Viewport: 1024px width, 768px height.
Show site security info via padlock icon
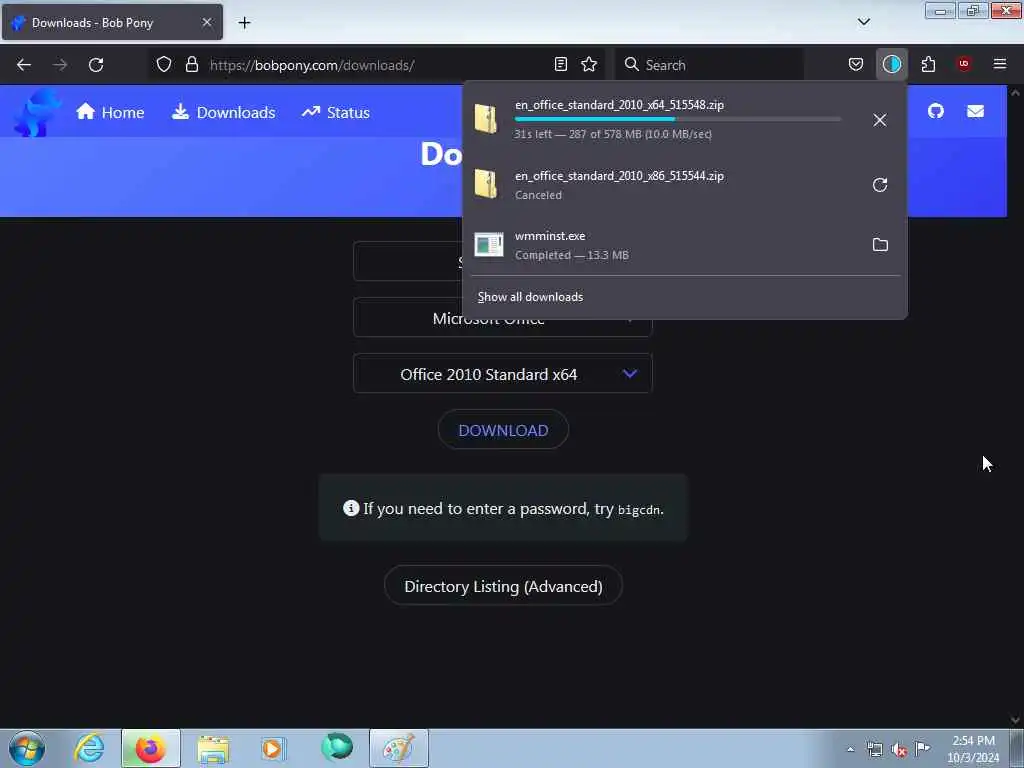[x=191, y=64]
